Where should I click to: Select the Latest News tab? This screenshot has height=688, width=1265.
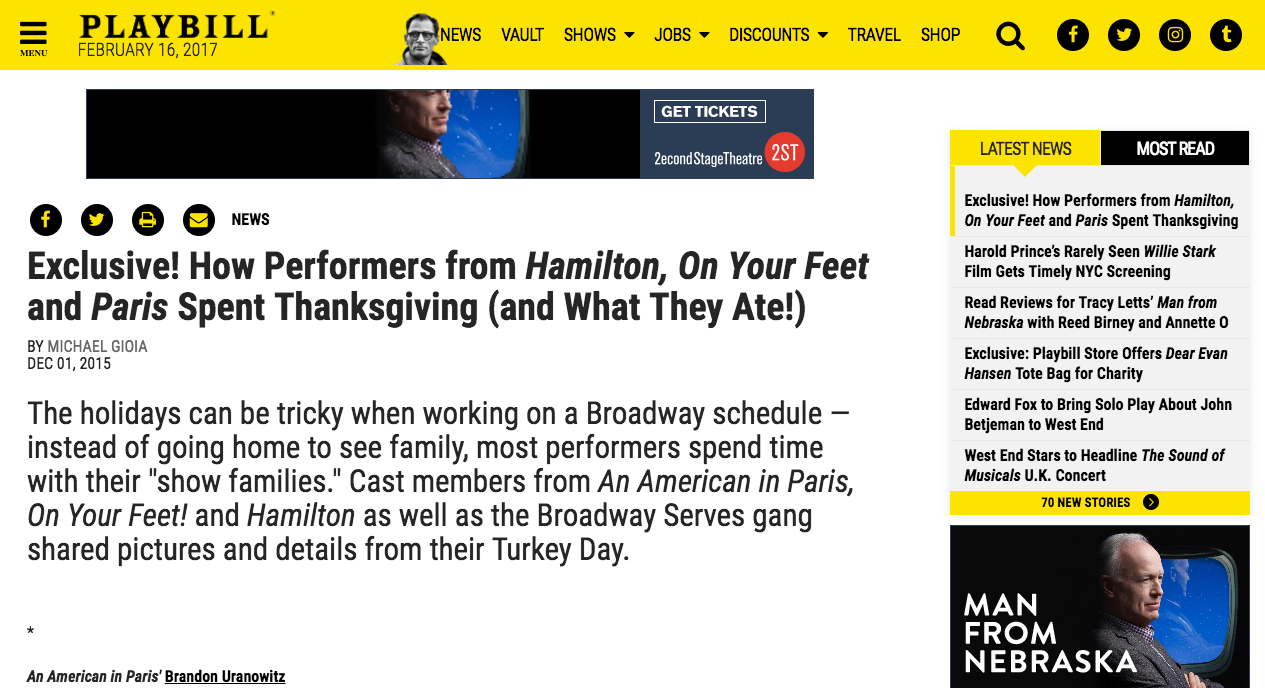(x=1025, y=148)
